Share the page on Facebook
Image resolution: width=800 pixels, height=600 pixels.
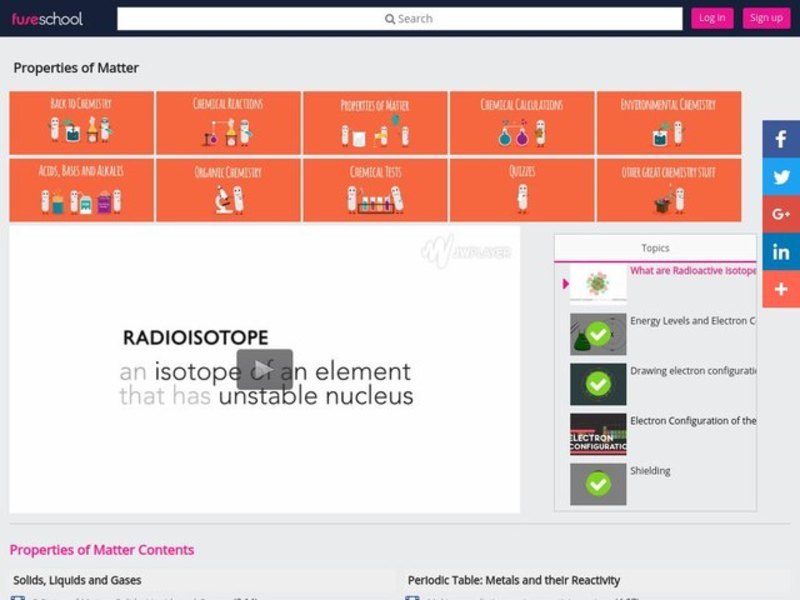point(780,138)
